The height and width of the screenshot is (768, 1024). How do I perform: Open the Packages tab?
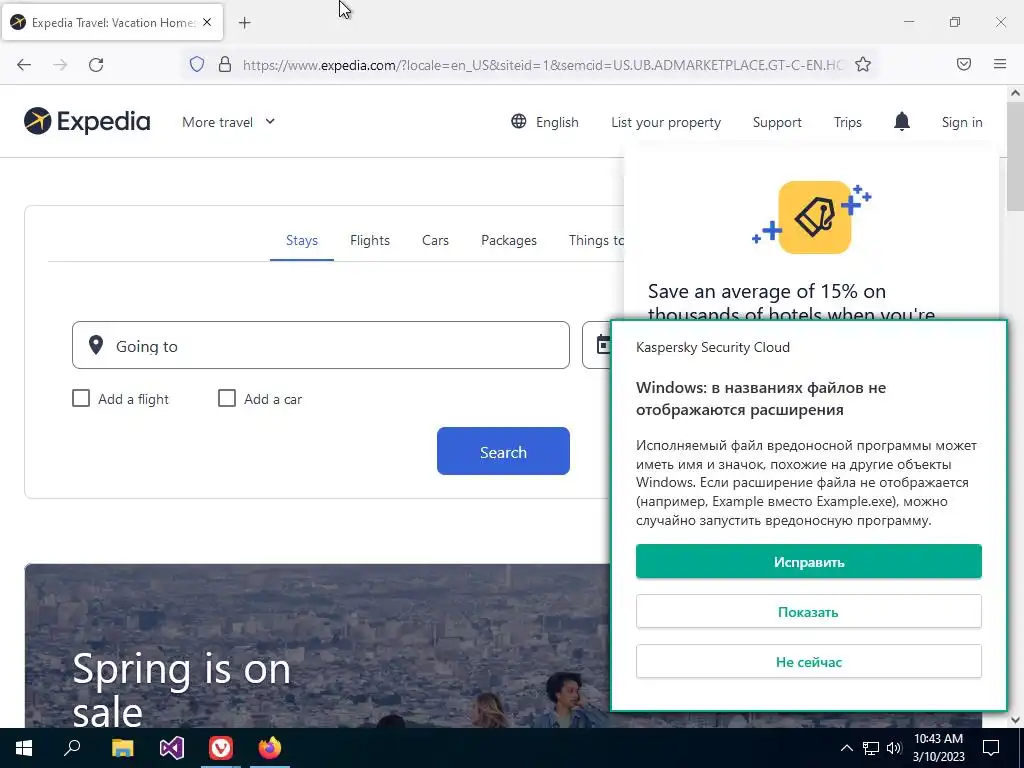pyautogui.click(x=509, y=240)
